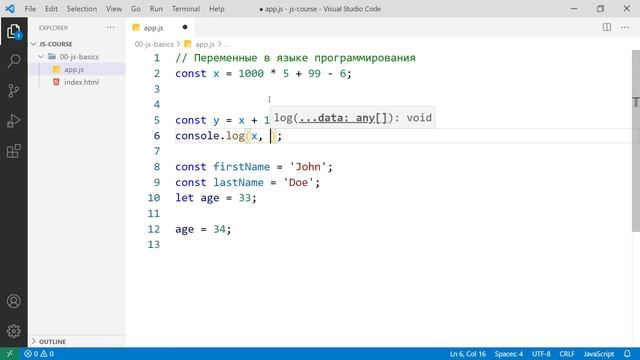Click the lastName variable on line 9
The image size is (640, 360).
238,182
